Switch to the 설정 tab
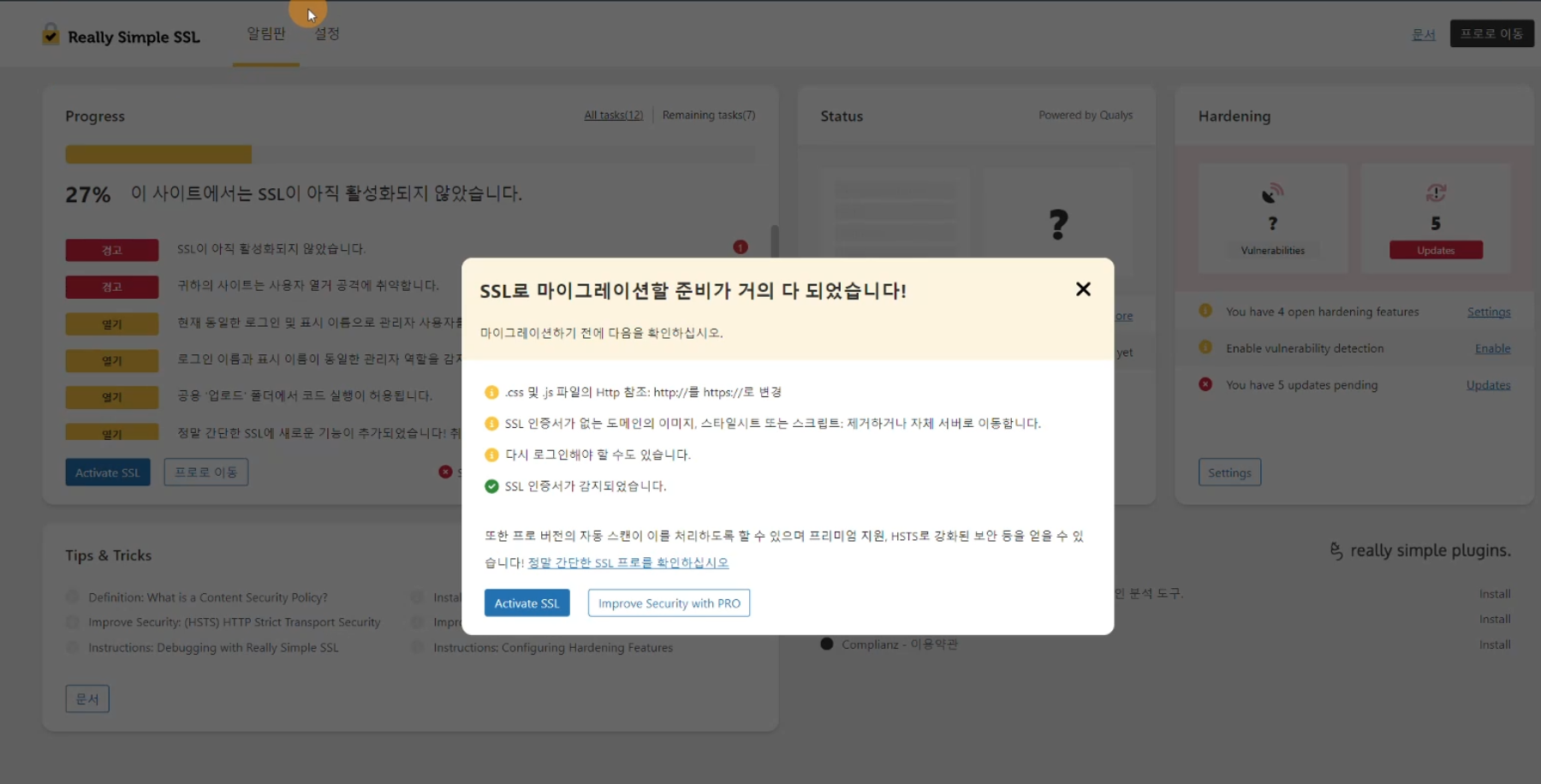Screen dimensions: 1541x784 coord(327,33)
